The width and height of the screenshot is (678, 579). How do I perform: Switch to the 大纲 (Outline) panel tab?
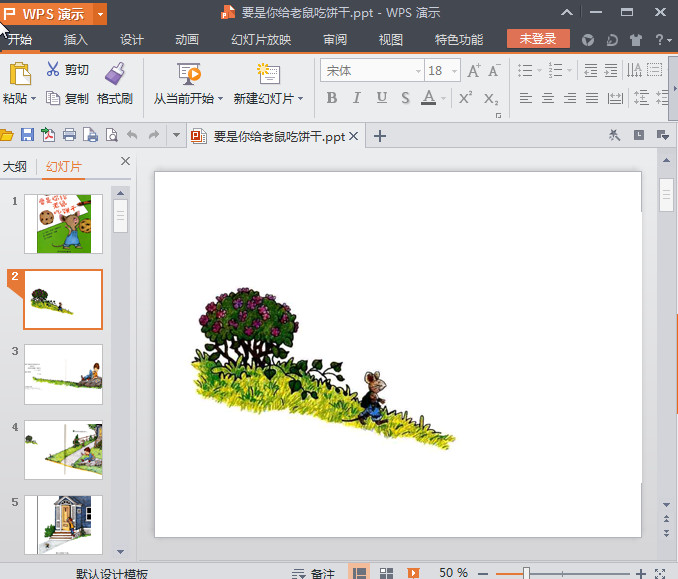point(15,167)
